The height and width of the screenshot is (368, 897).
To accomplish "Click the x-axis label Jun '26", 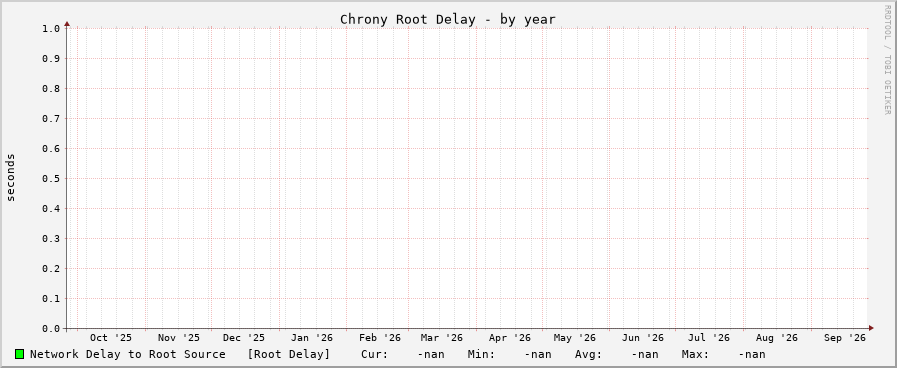I will coord(643,338).
